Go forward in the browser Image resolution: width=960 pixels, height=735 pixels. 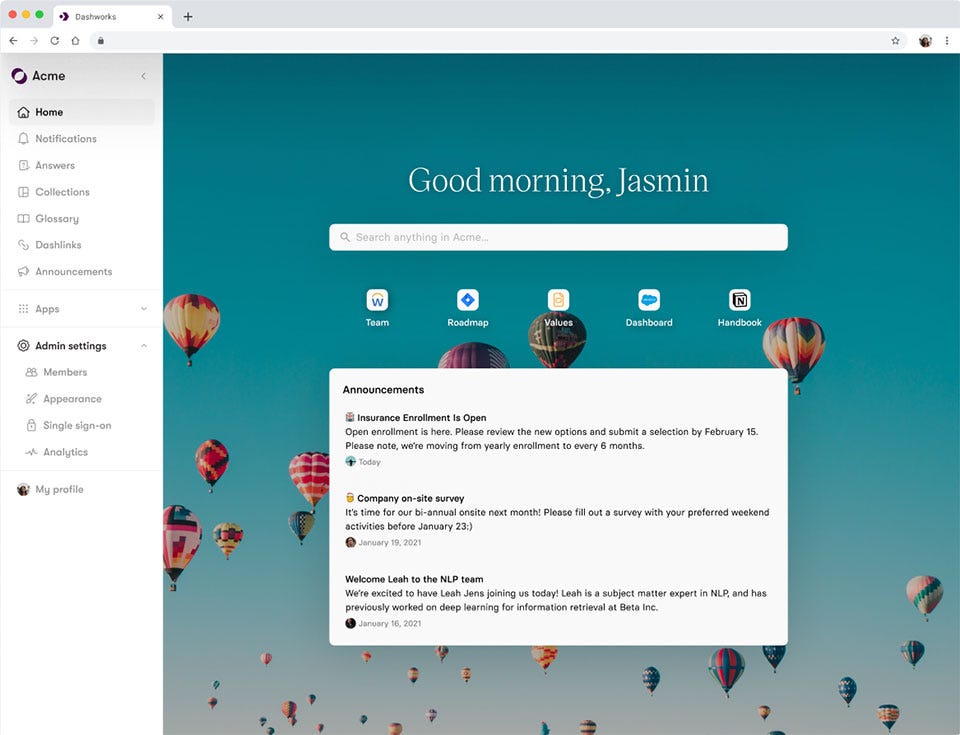(x=34, y=40)
